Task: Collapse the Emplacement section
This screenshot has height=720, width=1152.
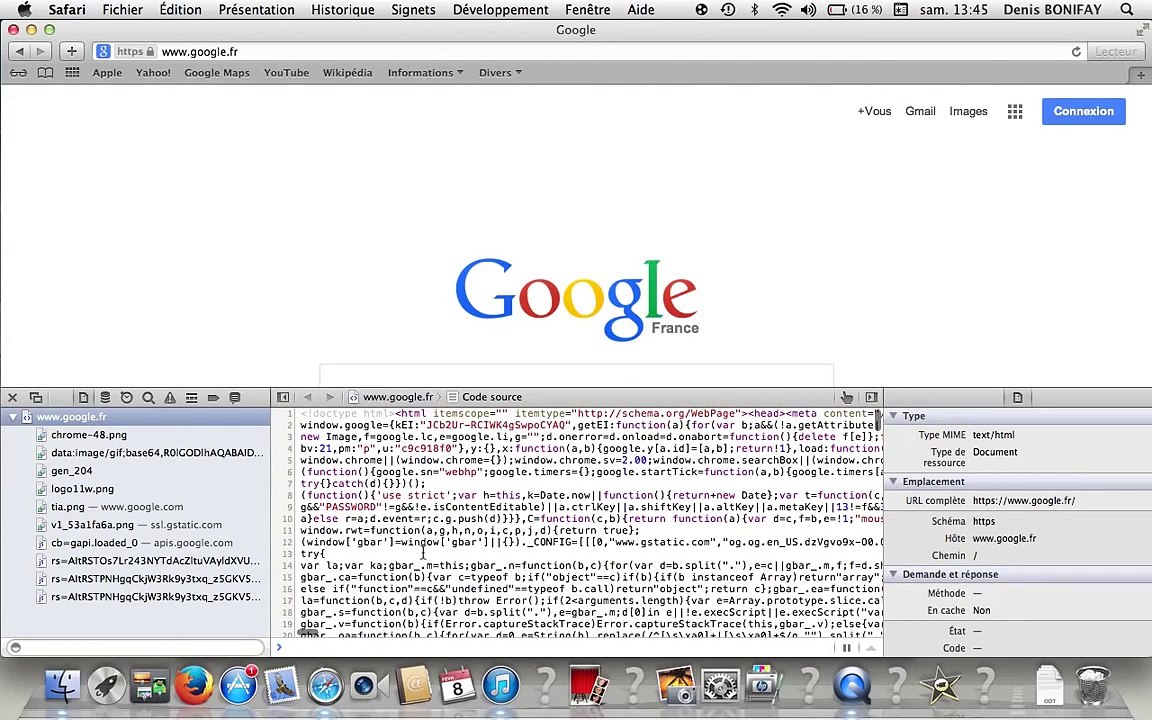Action: click(894, 481)
